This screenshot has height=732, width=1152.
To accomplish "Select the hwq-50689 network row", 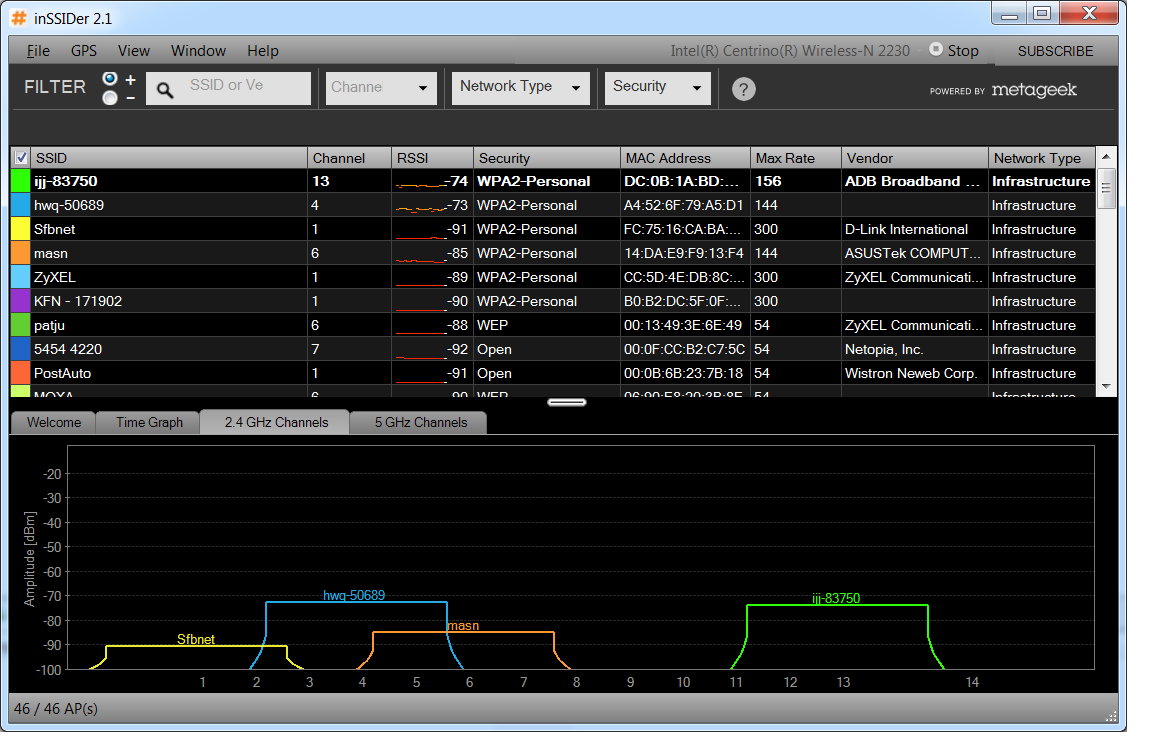I will [553, 205].
